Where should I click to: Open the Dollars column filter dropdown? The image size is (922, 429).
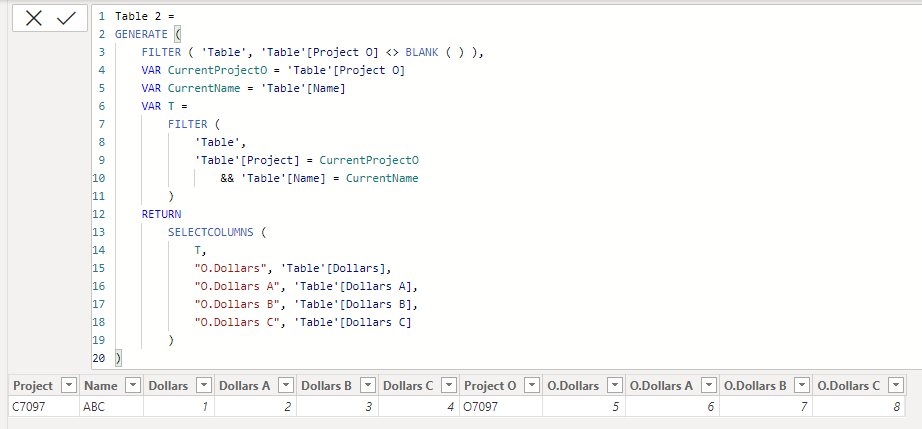pyautogui.click(x=204, y=386)
